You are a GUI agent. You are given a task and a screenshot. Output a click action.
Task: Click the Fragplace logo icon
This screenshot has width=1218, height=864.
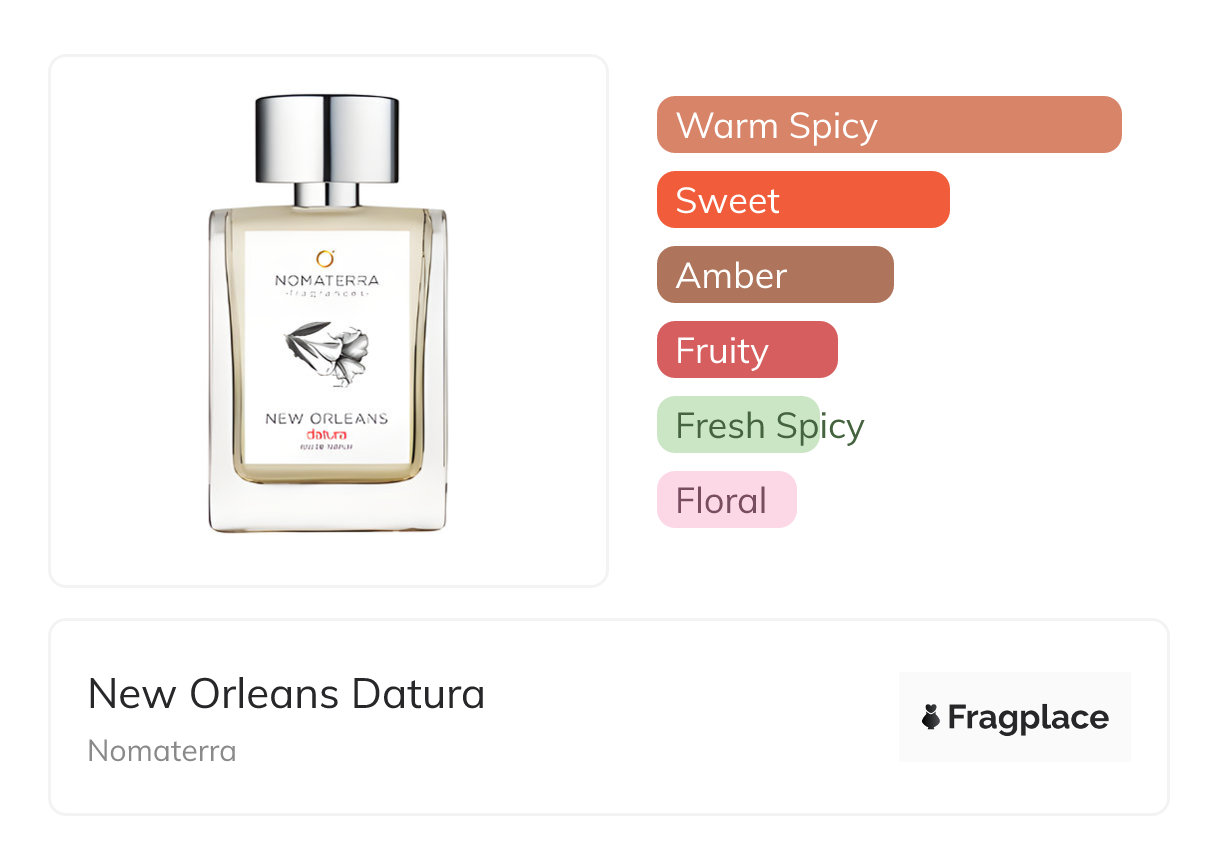coord(931,717)
